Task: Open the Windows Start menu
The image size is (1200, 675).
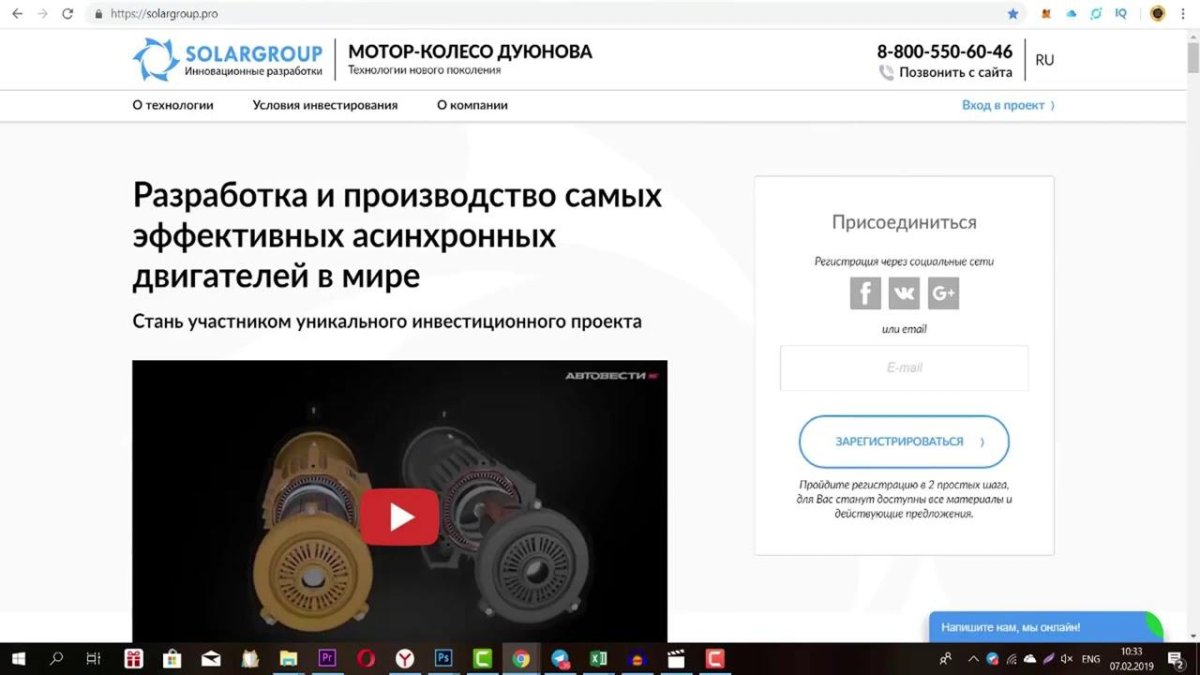Action: (x=18, y=659)
